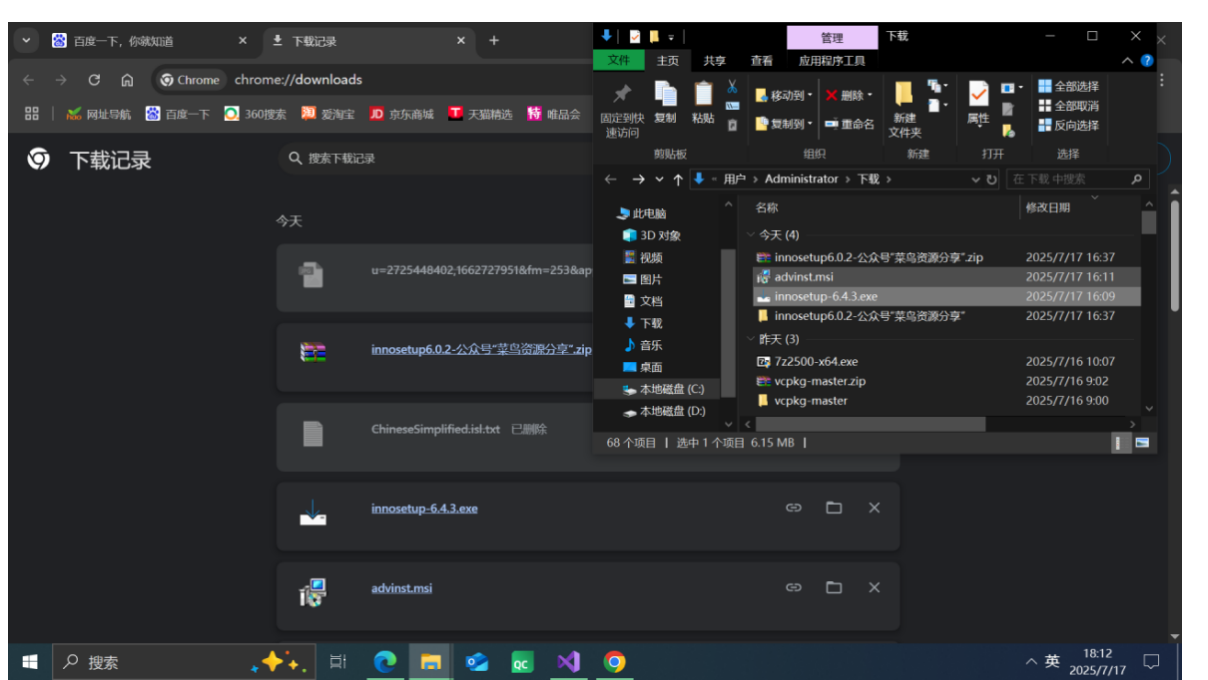The height and width of the screenshot is (680, 1208).
Task: Click 京东商城 bookmark in Chrome
Action: 400,114
